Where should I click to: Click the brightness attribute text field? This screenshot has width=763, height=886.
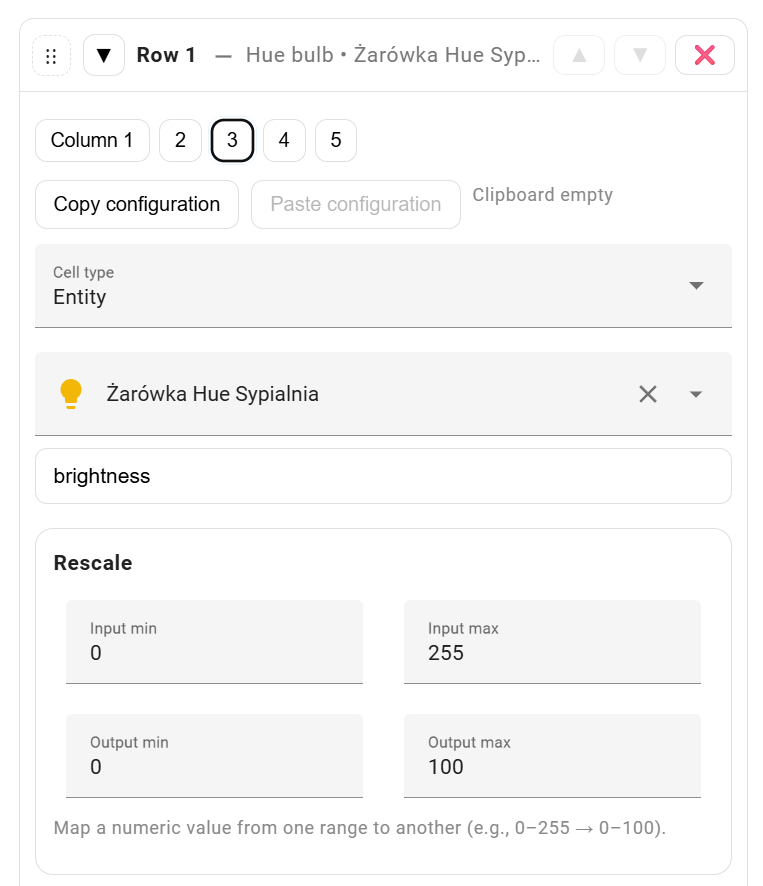click(x=383, y=476)
